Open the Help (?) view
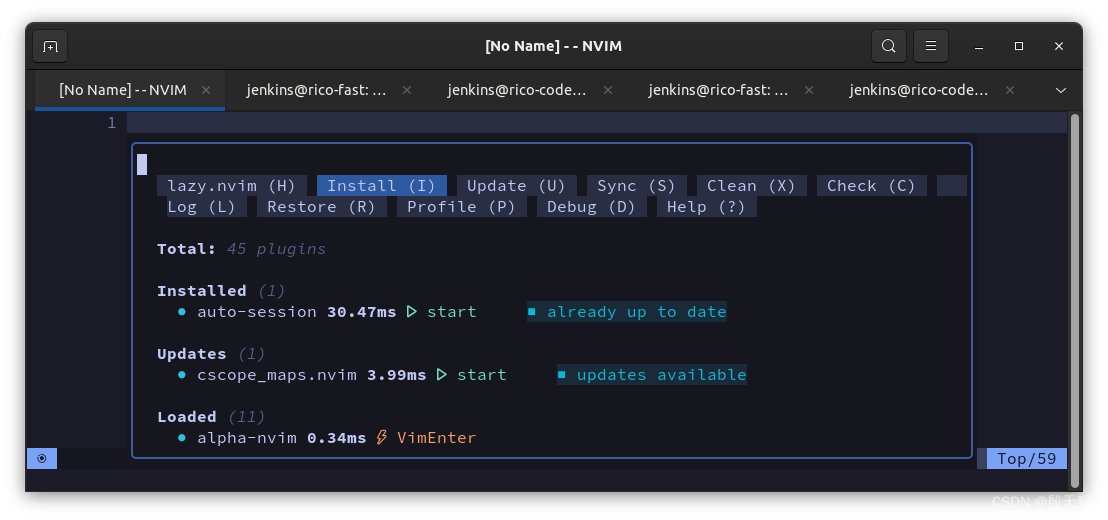 (x=707, y=207)
